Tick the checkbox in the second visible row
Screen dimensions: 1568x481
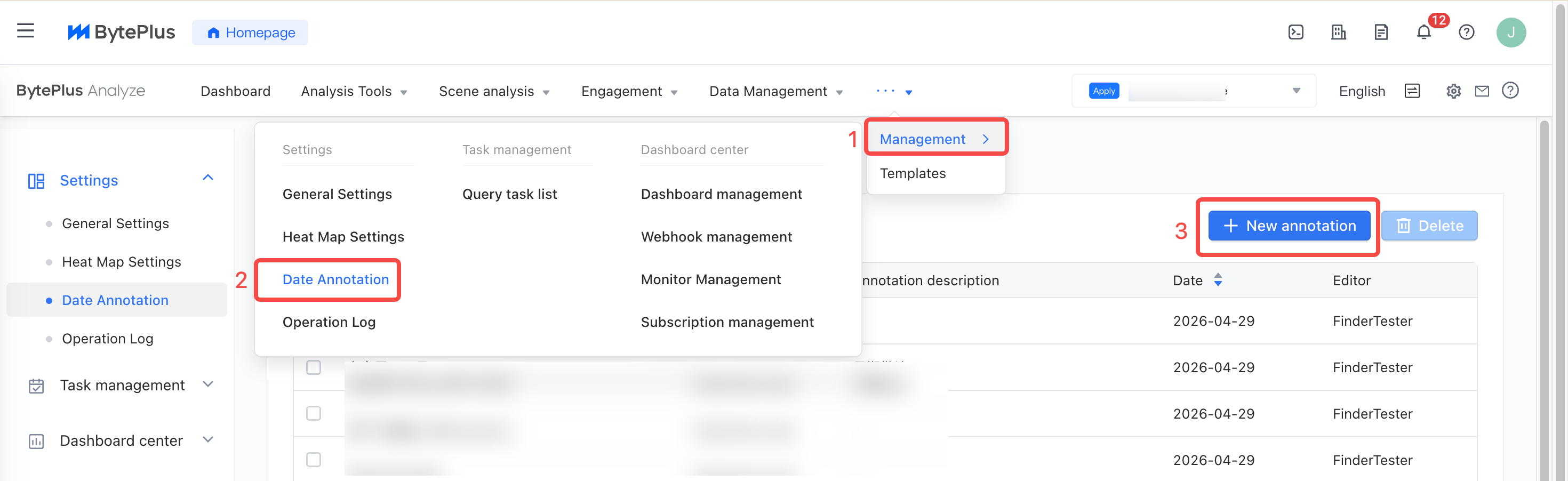(314, 413)
